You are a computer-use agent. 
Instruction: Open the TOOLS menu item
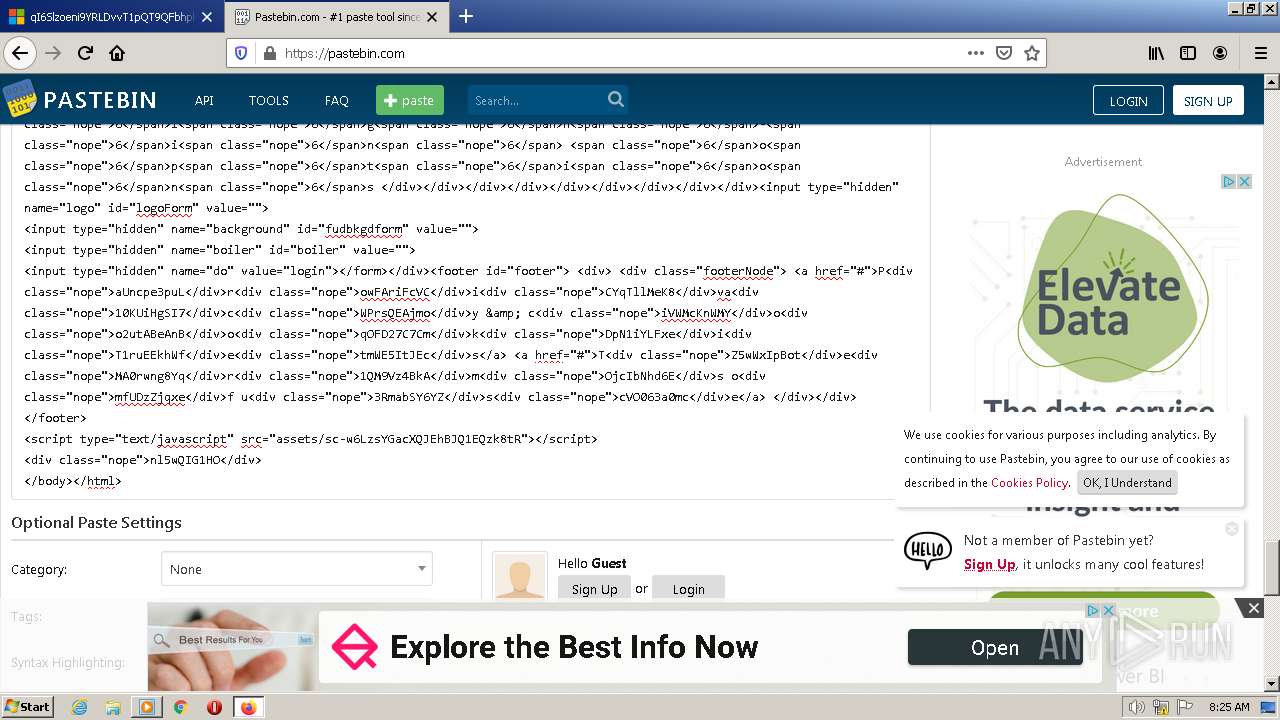coord(269,100)
